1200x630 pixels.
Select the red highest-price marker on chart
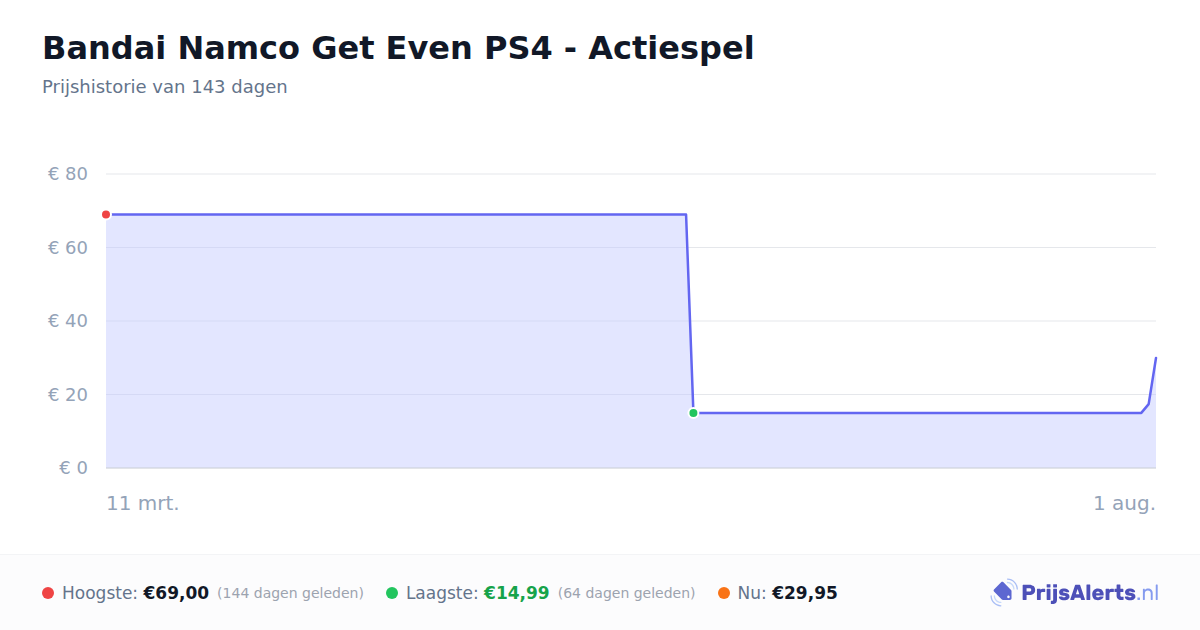click(106, 214)
